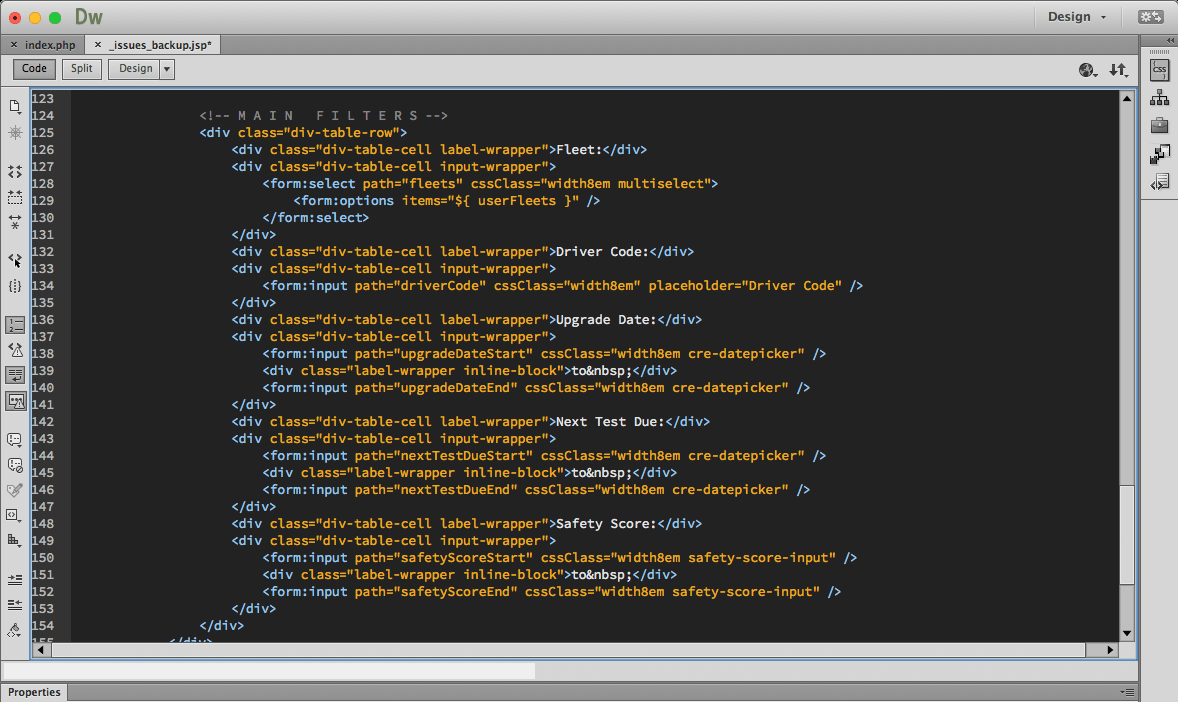Open the Open Documents list icon
The height and width of the screenshot is (702, 1178).
(x=15, y=107)
